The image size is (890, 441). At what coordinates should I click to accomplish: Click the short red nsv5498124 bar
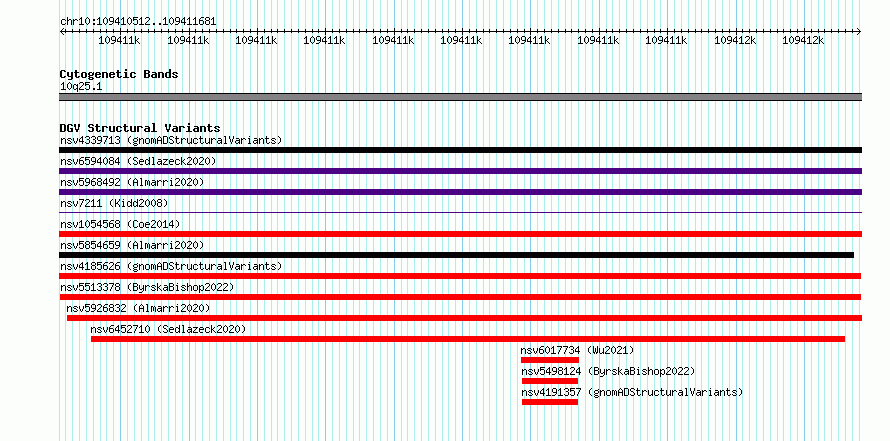(549, 381)
